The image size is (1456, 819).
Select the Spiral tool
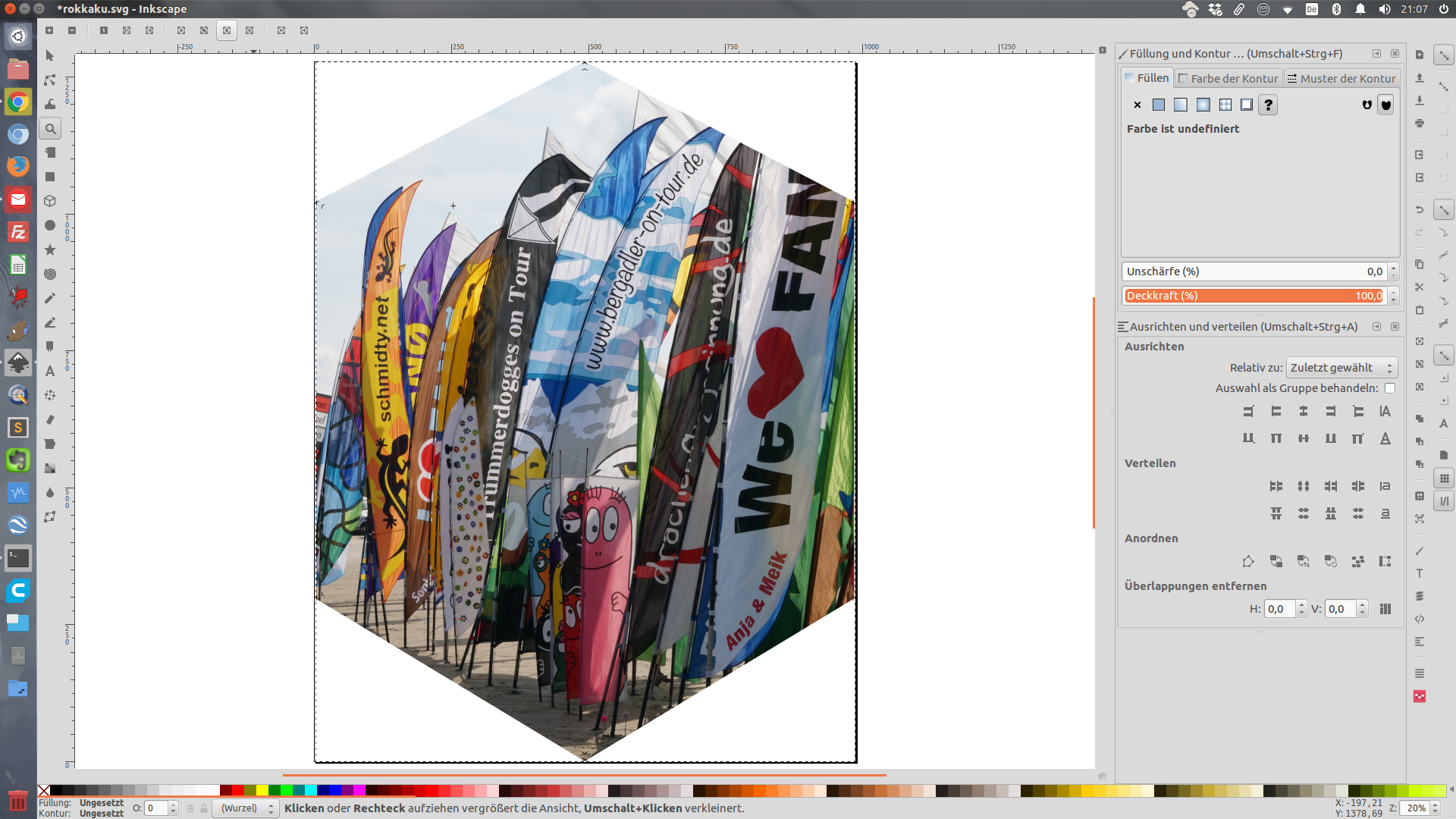coord(50,274)
